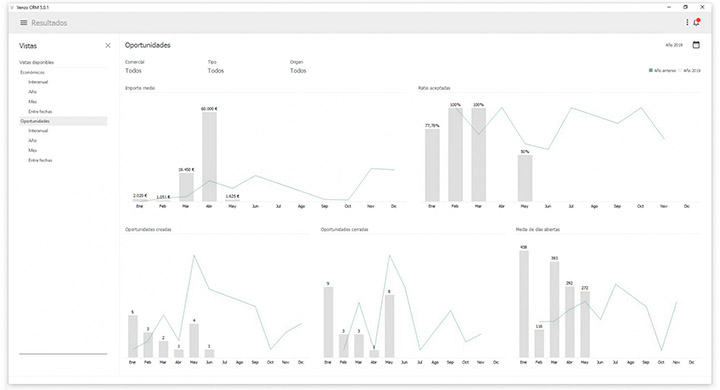720x390 pixels.
Task: Click the green Año anterior legend swatch
Action: click(x=651, y=70)
